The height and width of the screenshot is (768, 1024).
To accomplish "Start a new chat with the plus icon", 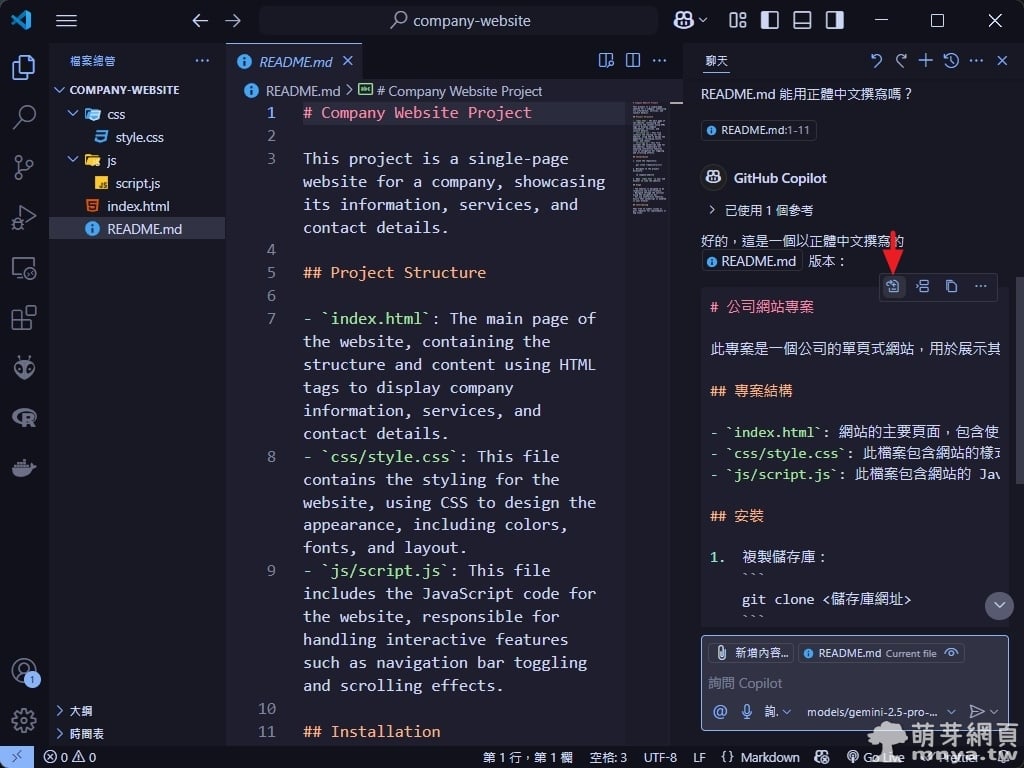I will click(926, 61).
